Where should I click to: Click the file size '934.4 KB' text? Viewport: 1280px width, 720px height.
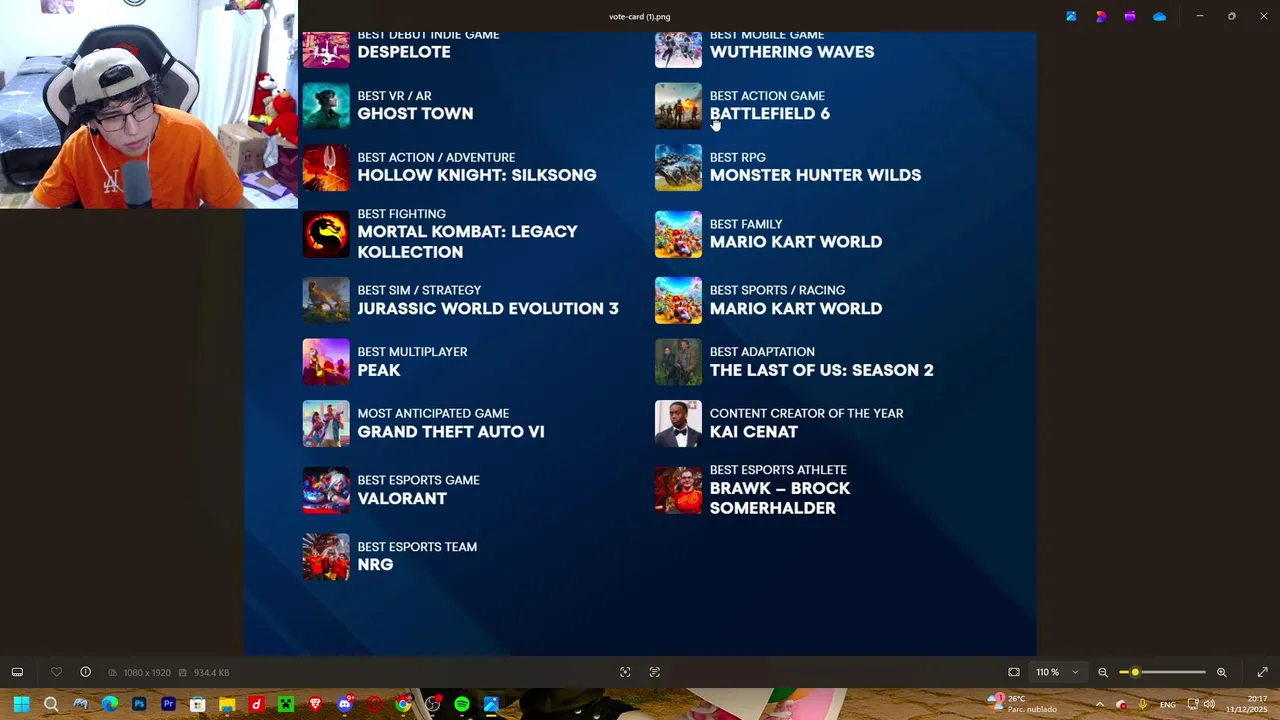point(211,673)
